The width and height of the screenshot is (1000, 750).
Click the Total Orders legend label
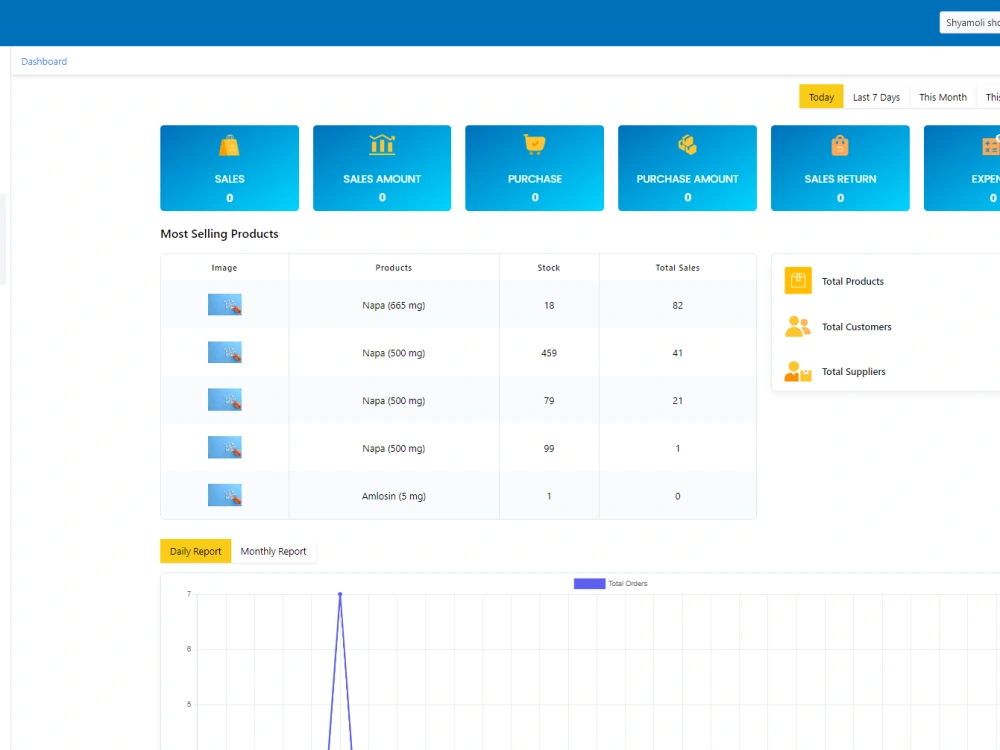pyautogui.click(x=628, y=584)
